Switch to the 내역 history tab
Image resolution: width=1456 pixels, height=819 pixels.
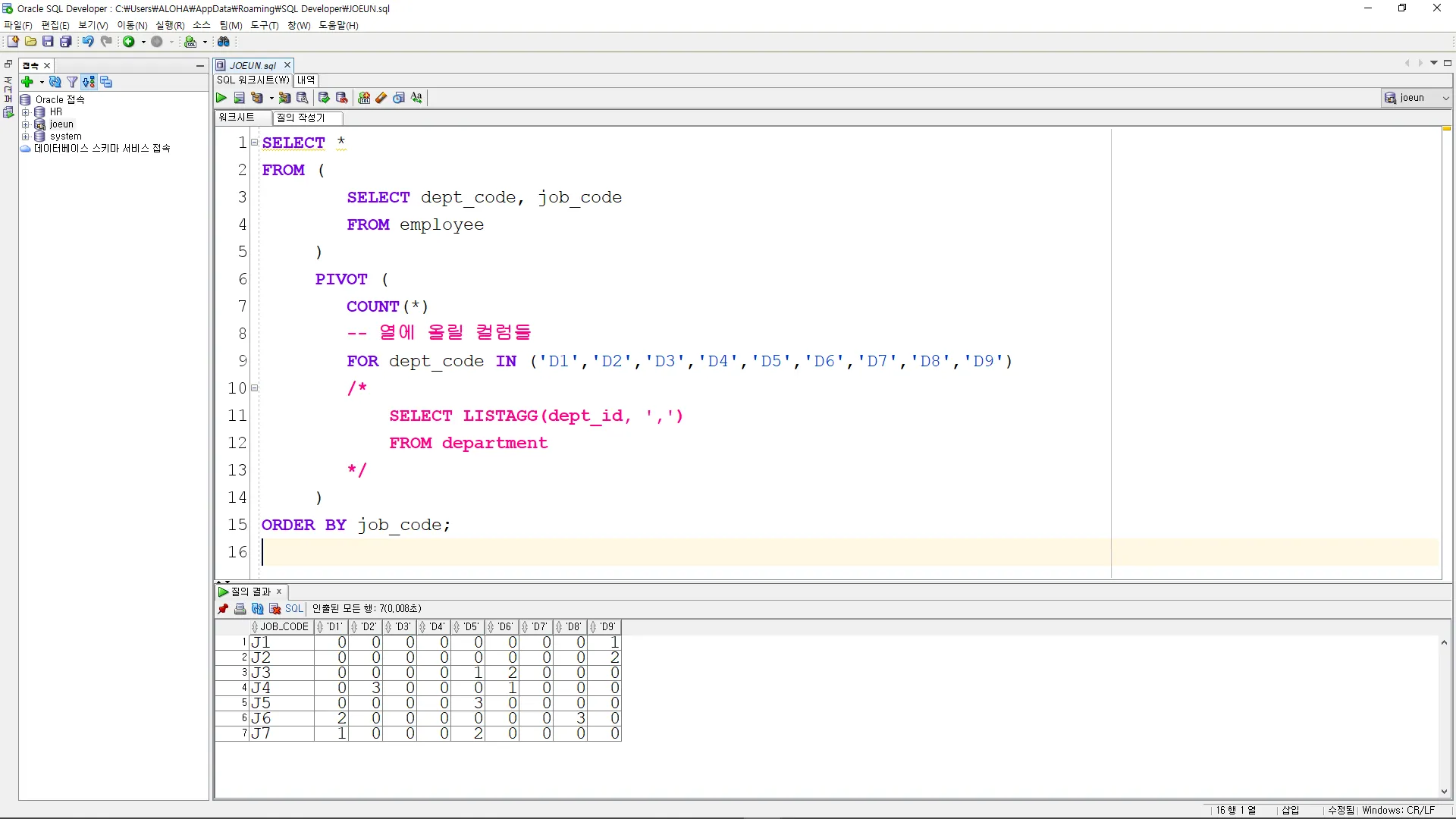pos(306,80)
